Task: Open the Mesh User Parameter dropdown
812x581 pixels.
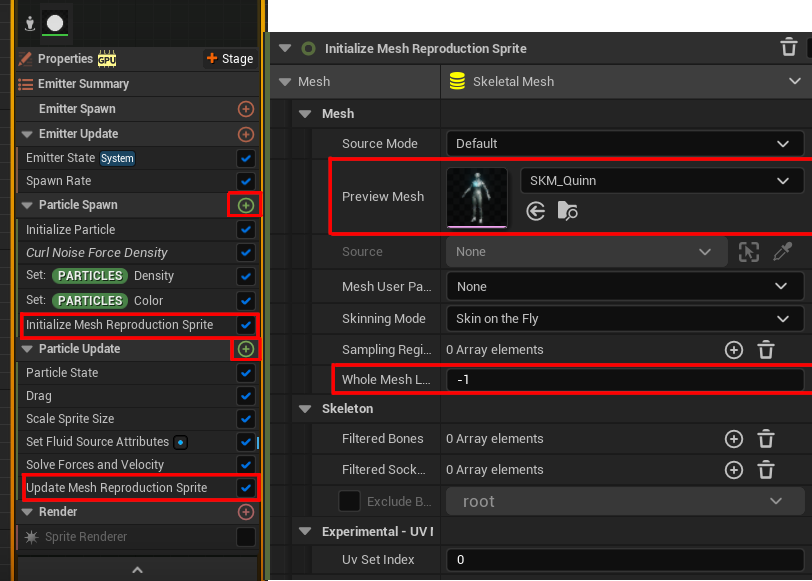Action: (x=625, y=286)
